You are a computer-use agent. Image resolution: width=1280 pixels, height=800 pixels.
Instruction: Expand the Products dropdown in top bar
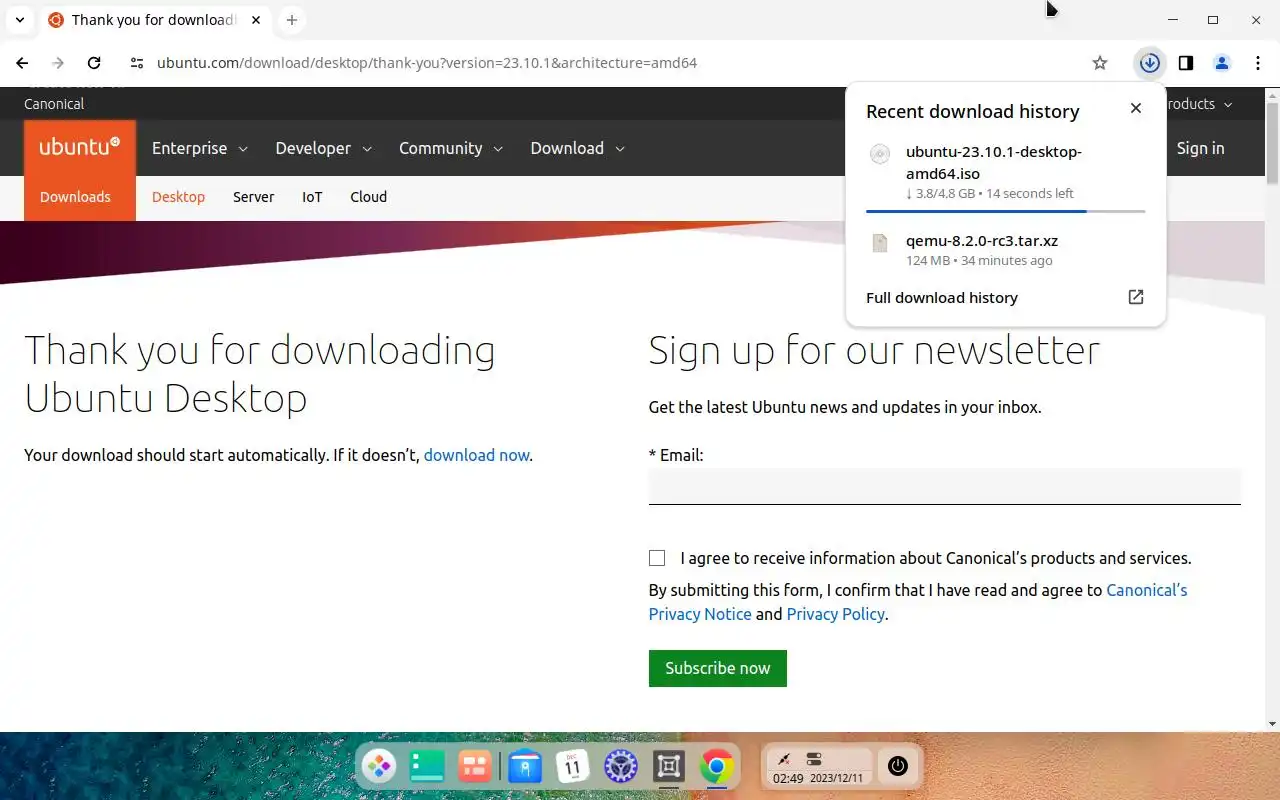pyautogui.click(x=1199, y=104)
